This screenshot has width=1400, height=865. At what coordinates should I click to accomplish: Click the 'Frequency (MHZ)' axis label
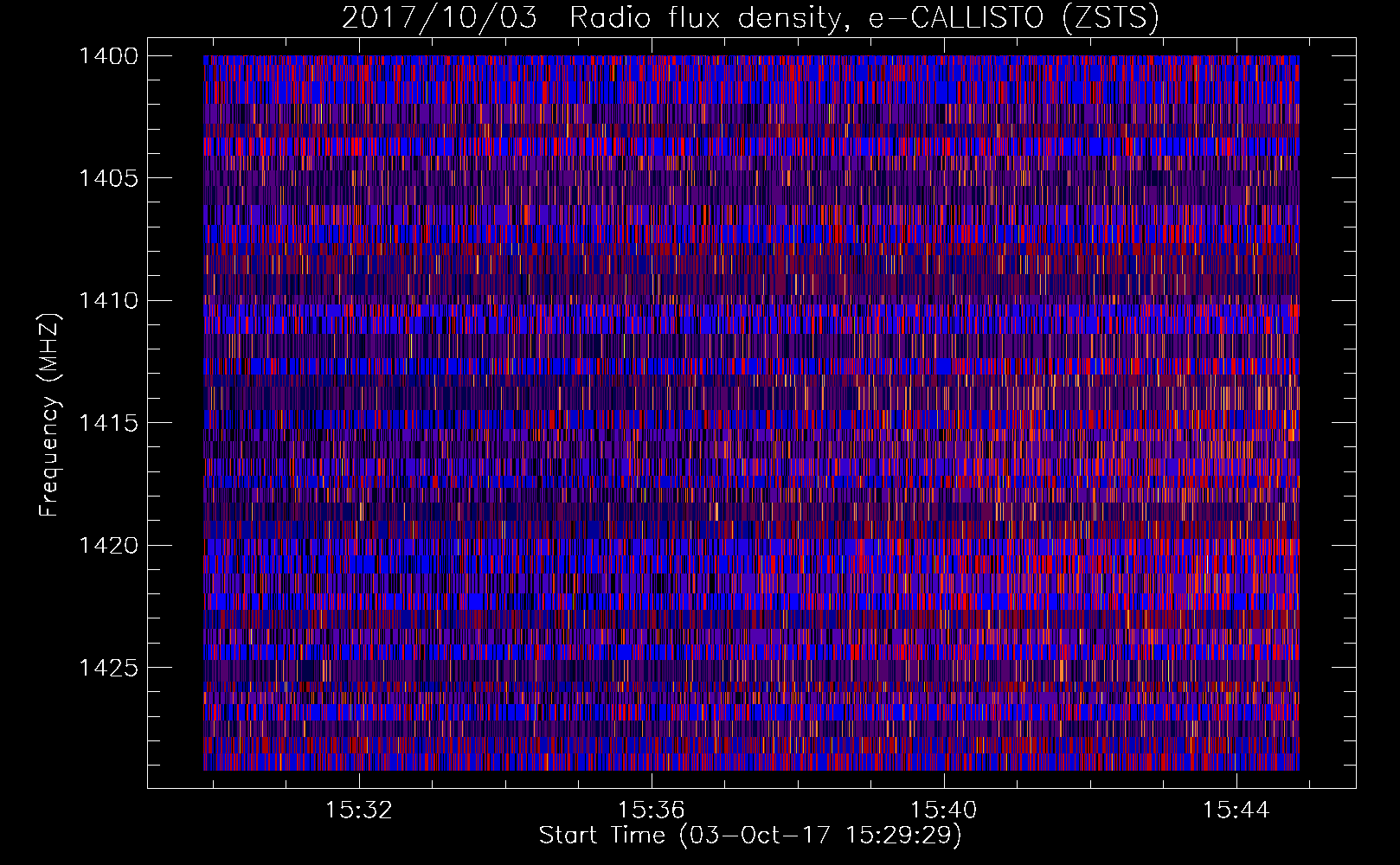point(49,415)
